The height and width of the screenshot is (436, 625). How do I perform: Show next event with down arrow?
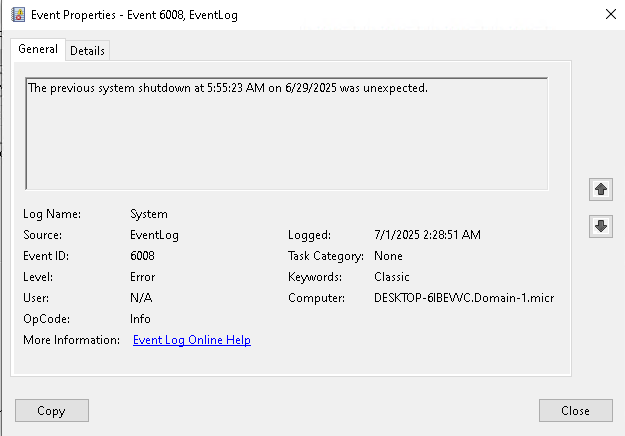[x=601, y=226]
